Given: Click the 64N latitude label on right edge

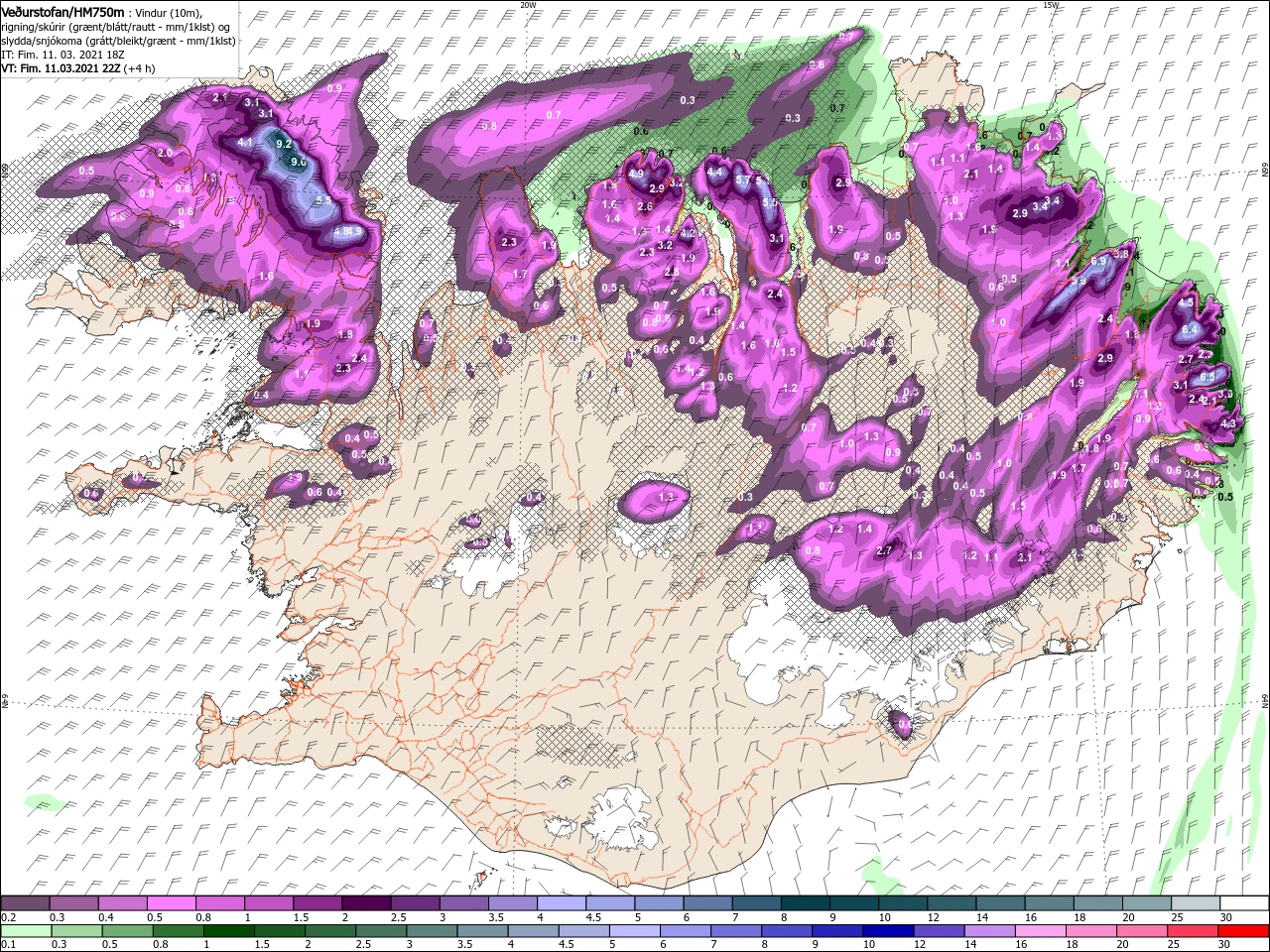Looking at the screenshot, I should pos(1265,701).
